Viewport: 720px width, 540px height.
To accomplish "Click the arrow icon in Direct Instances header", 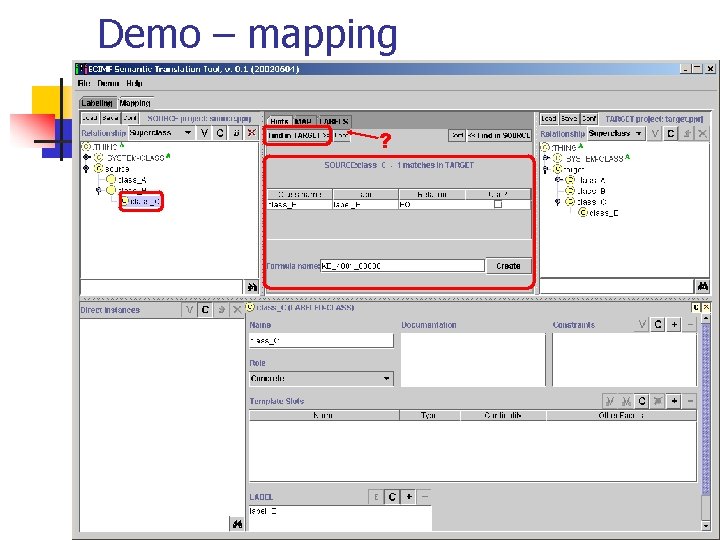I will pyautogui.click(x=221, y=310).
